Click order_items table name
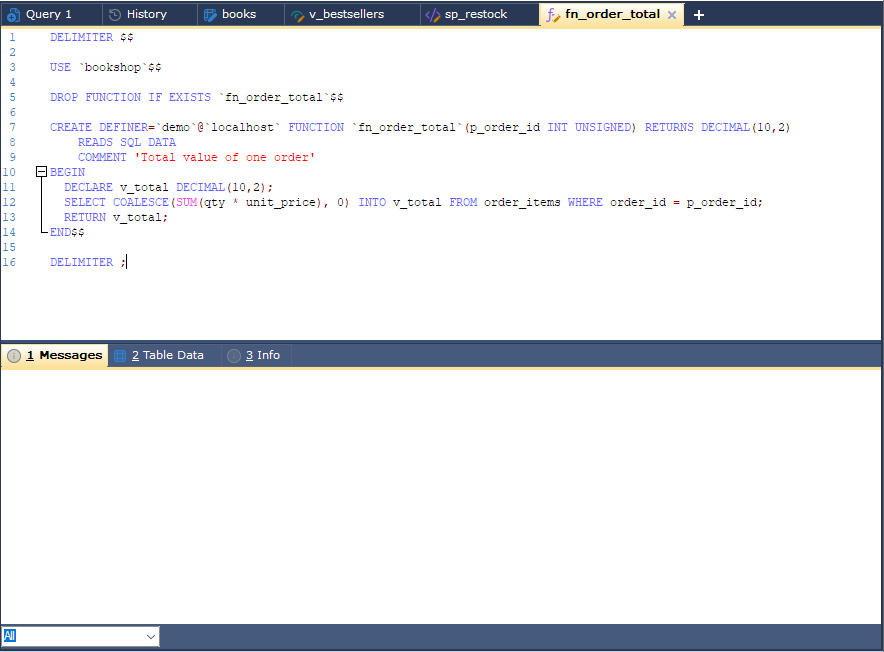Viewport: 884px width, 652px height. [x=522, y=202]
